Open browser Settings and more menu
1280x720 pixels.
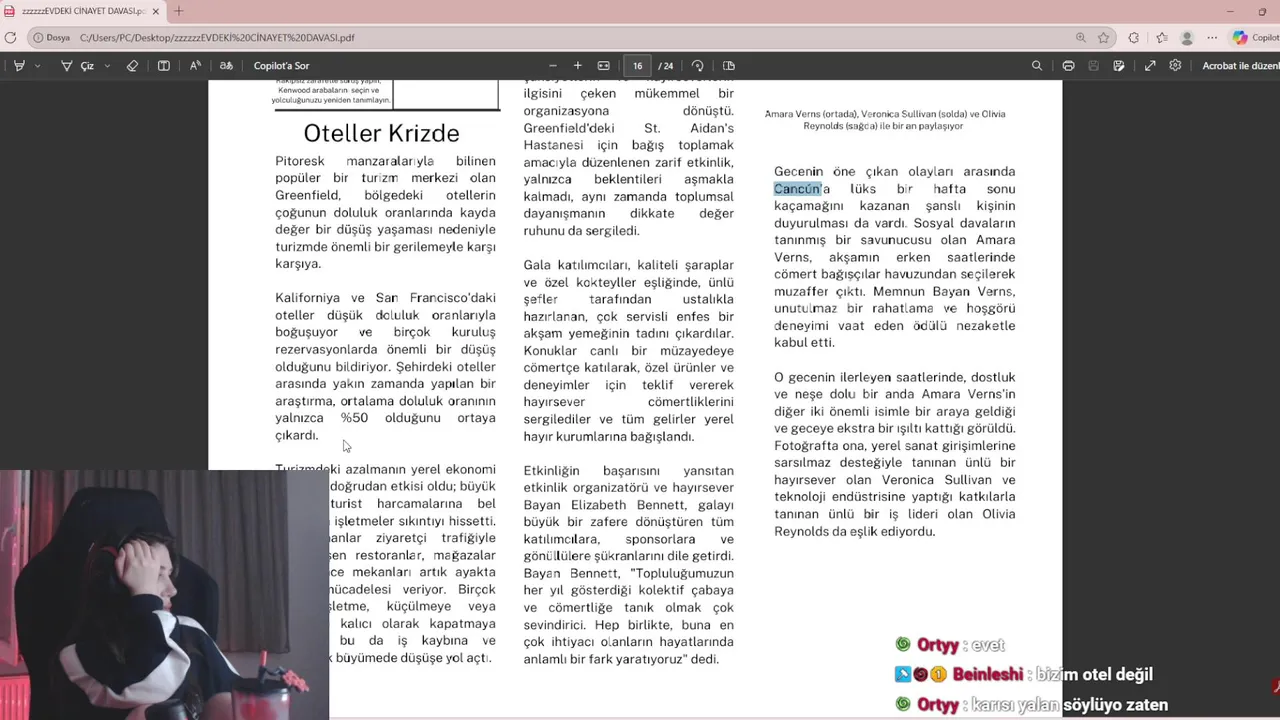(1212, 38)
